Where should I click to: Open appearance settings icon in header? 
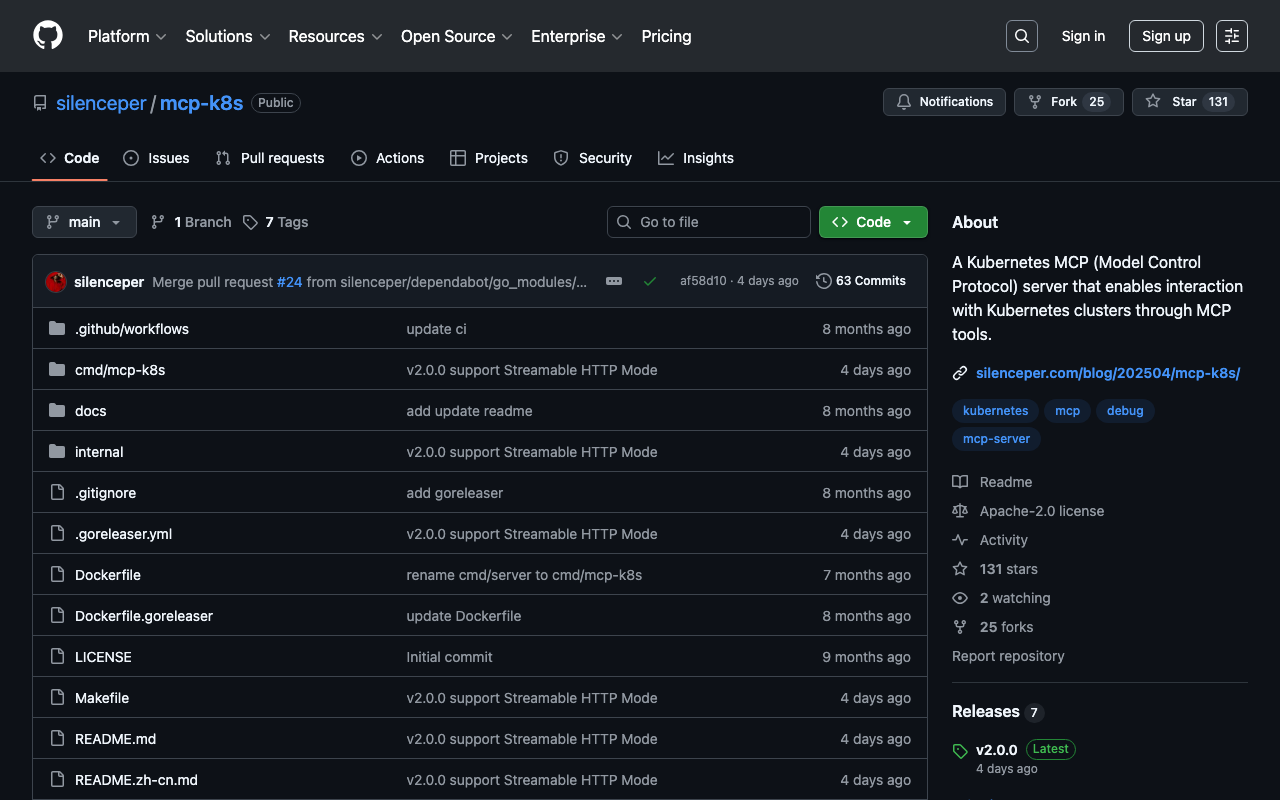1231,36
